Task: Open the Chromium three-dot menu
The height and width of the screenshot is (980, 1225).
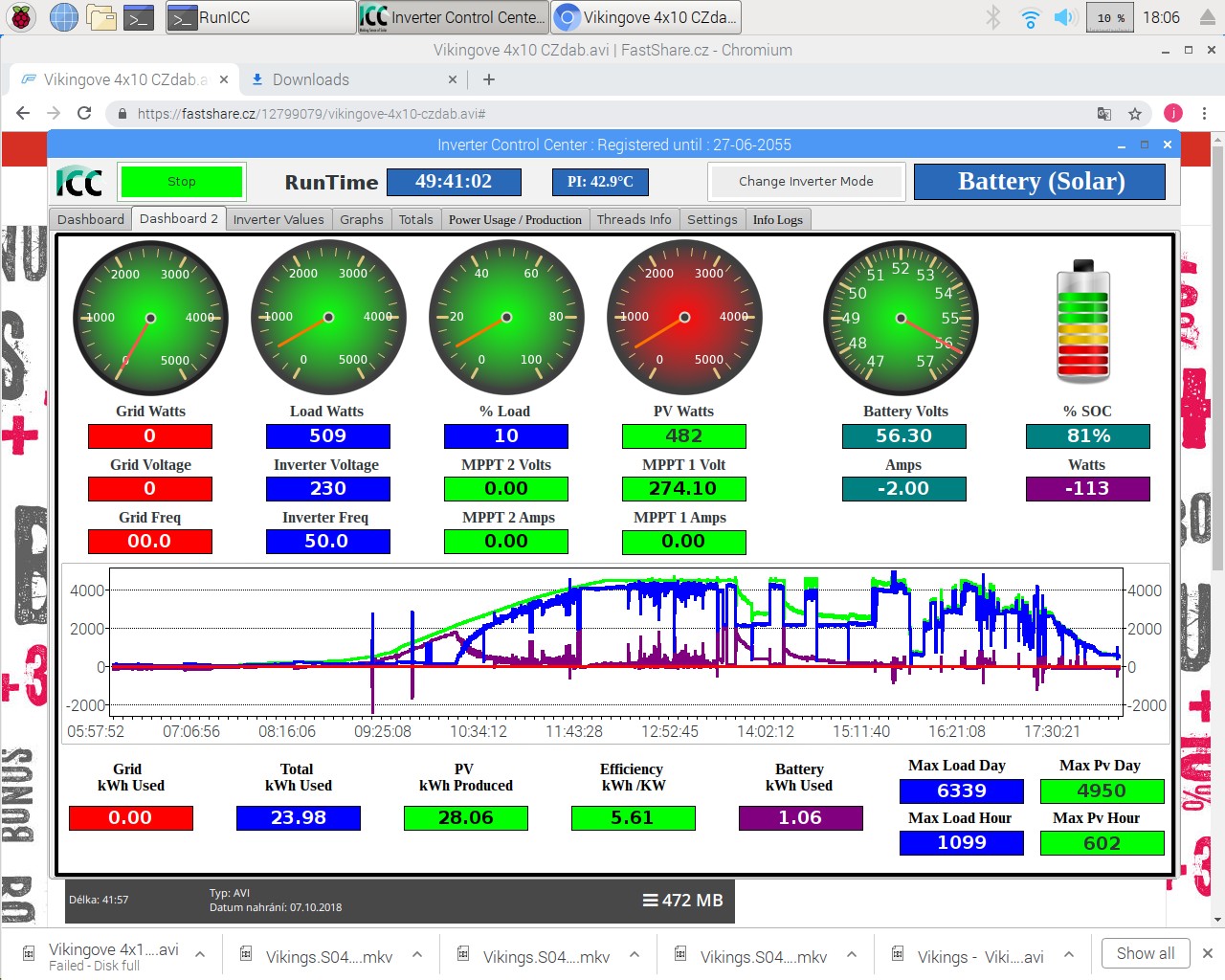Action: [1204, 113]
